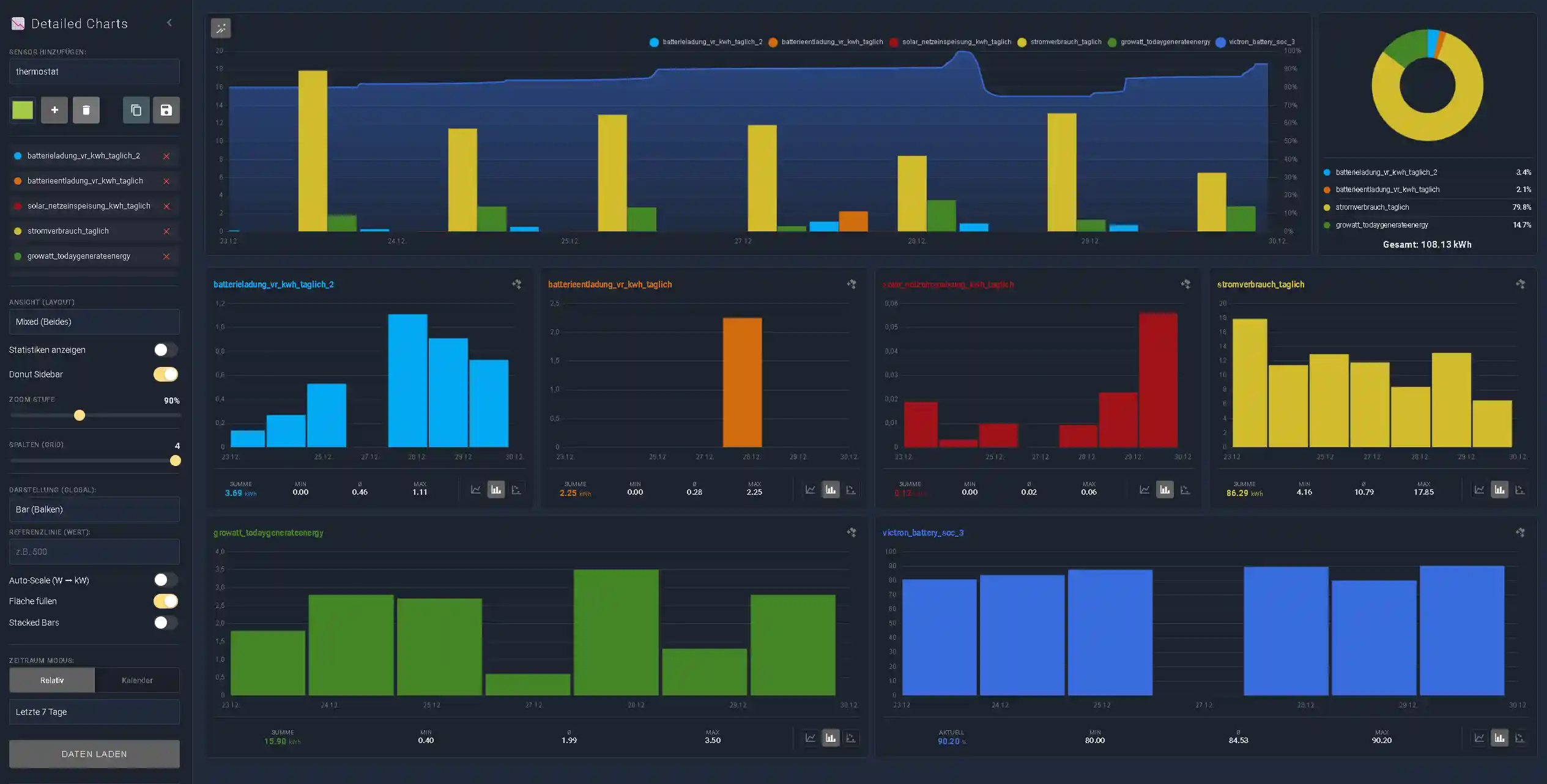Click magic wand icon on main chart
The height and width of the screenshot is (784, 1547).
221,28
